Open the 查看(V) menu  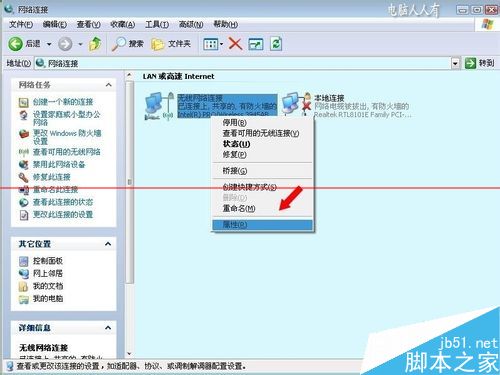click(88, 24)
